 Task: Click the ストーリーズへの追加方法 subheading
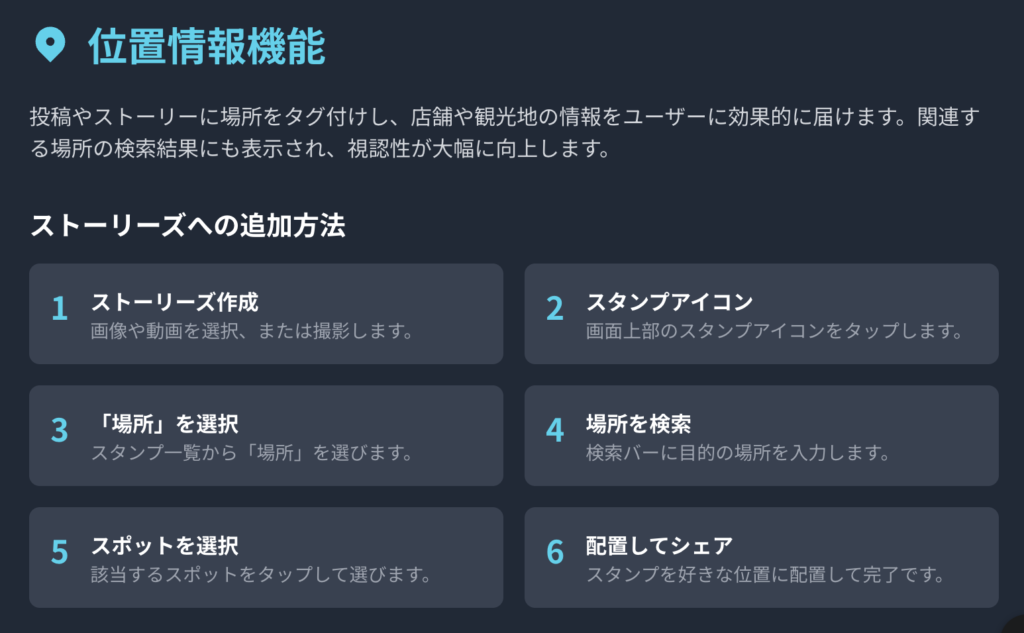pyautogui.click(x=188, y=225)
